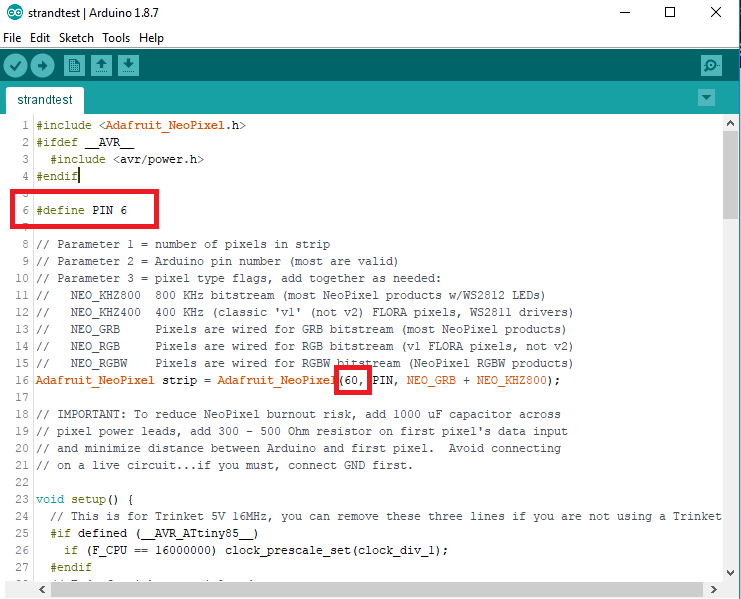Click "PIN" argument on line 16

click(x=382, y=380)
